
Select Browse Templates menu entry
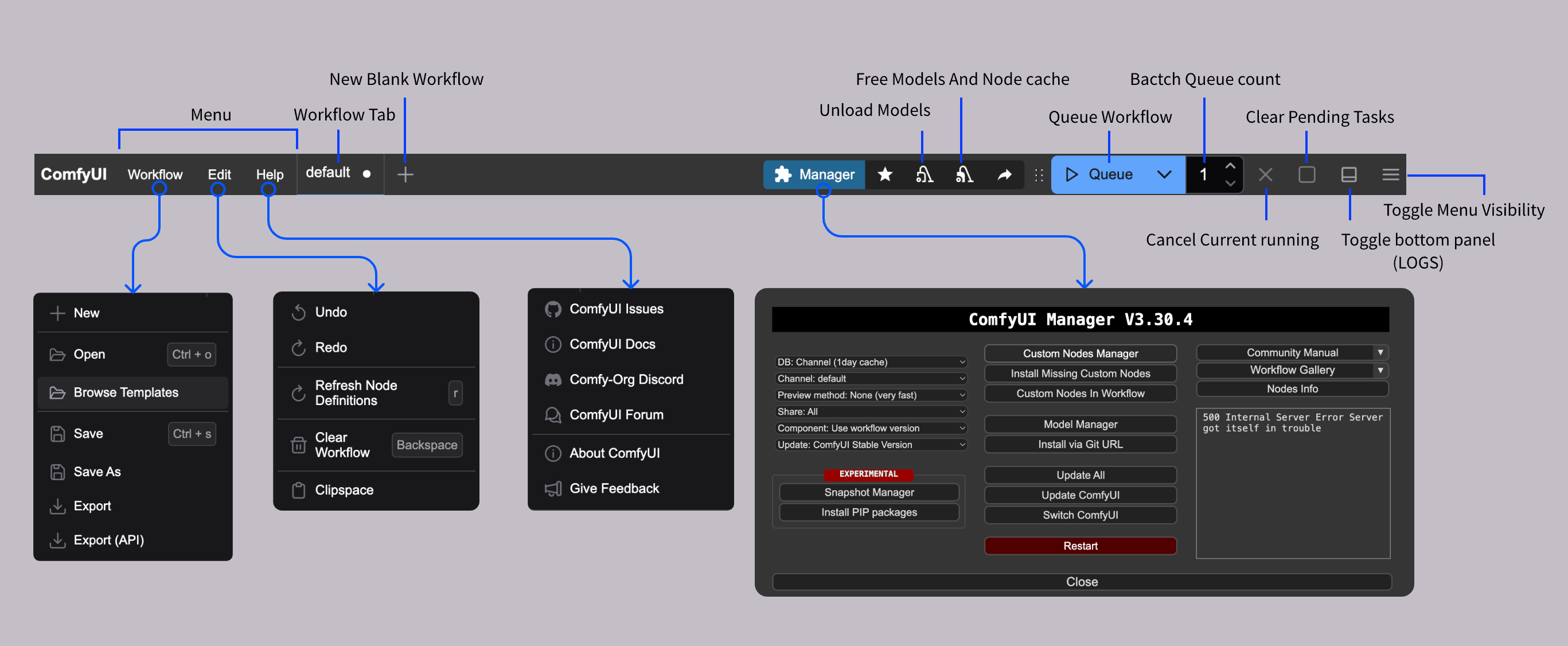126,392
